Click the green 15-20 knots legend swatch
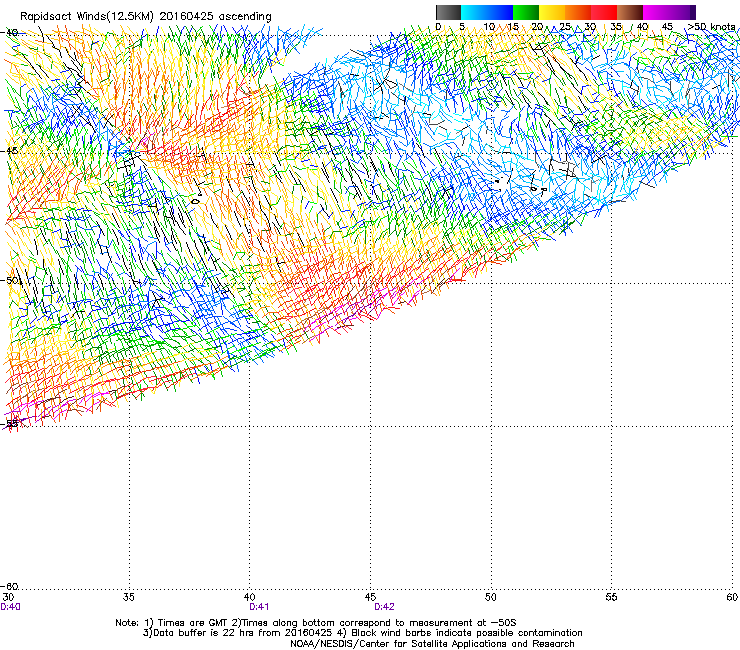 526,12
